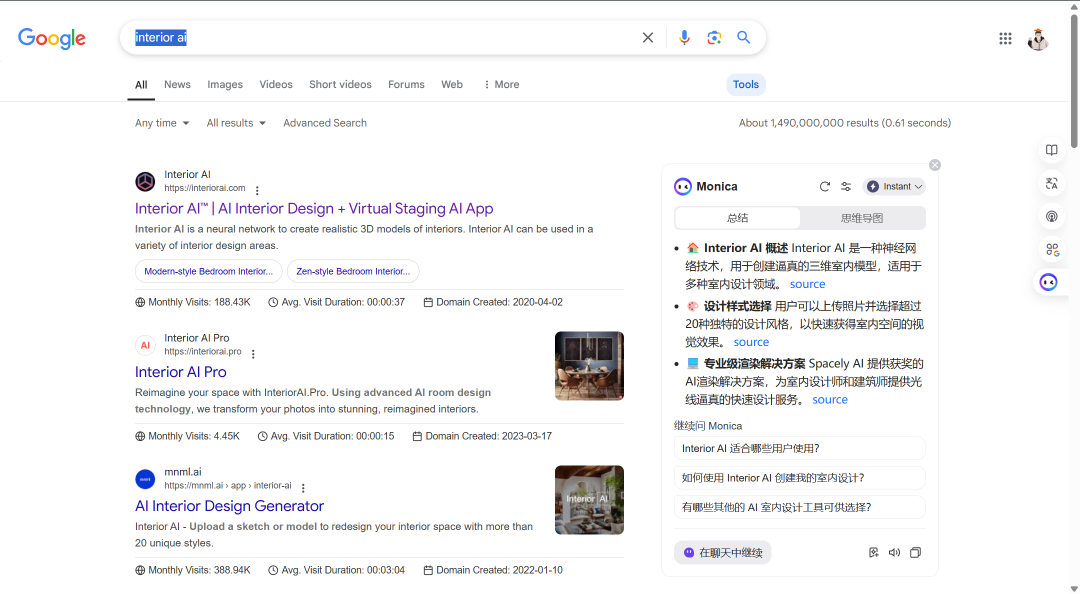Viewport: 1080px width, 594px height.
Task: Open first summary source link
Action: [x=807, y=284]
